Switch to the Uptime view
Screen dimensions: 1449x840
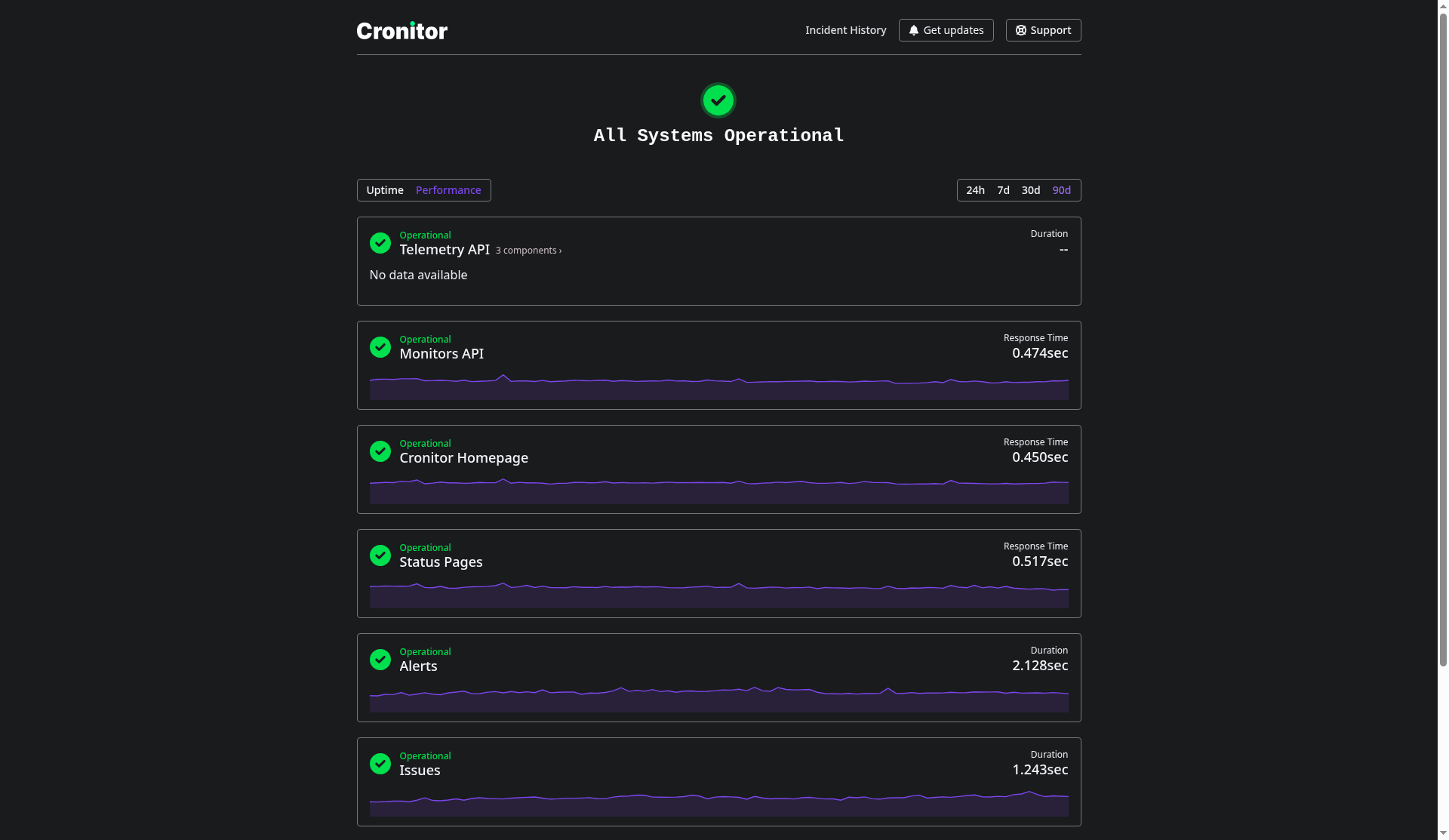tap(385, 190)
